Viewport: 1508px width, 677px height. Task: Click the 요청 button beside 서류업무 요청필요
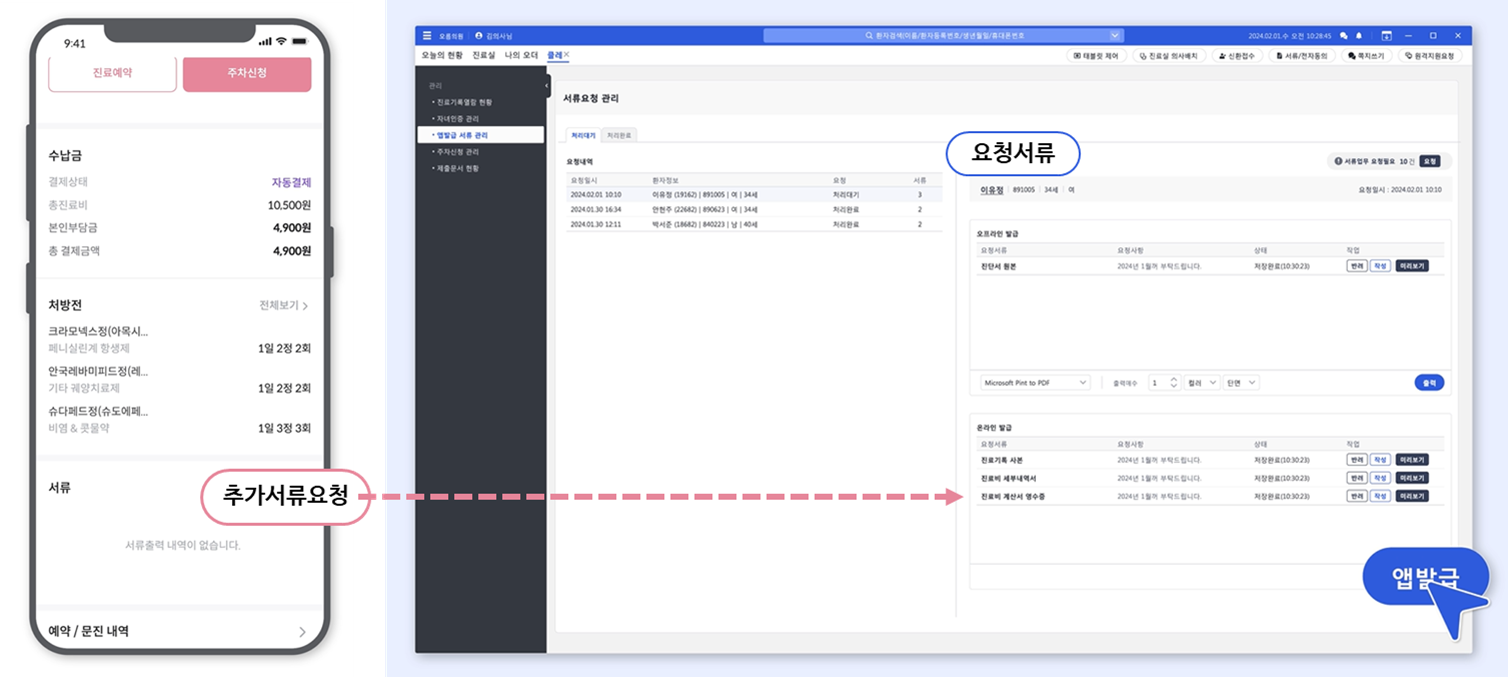tap(1429, 161)
